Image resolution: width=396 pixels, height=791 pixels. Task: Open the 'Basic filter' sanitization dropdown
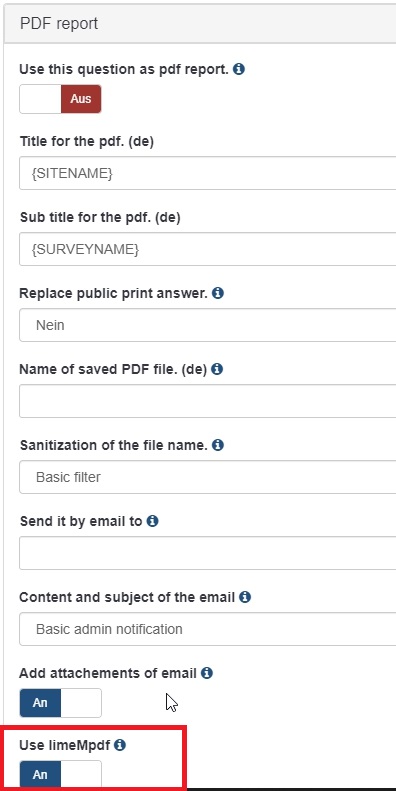(x=207, y=477)
